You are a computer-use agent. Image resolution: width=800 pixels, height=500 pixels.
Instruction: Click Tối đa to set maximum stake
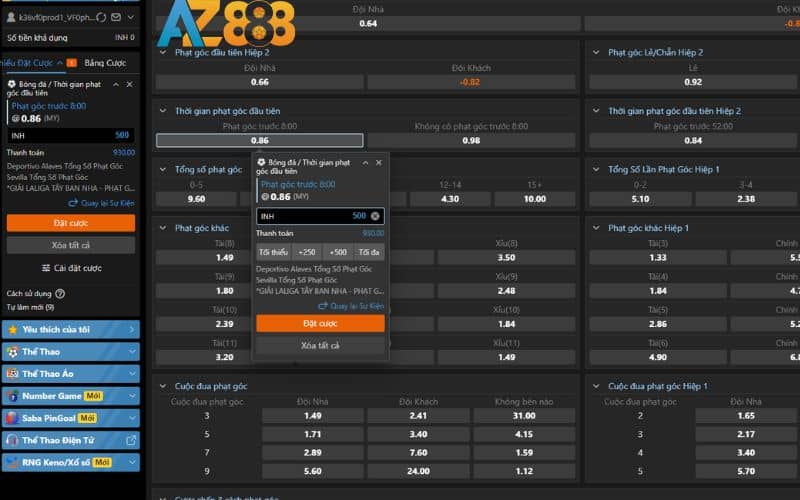pyautogui.click(x=369, y=252)
